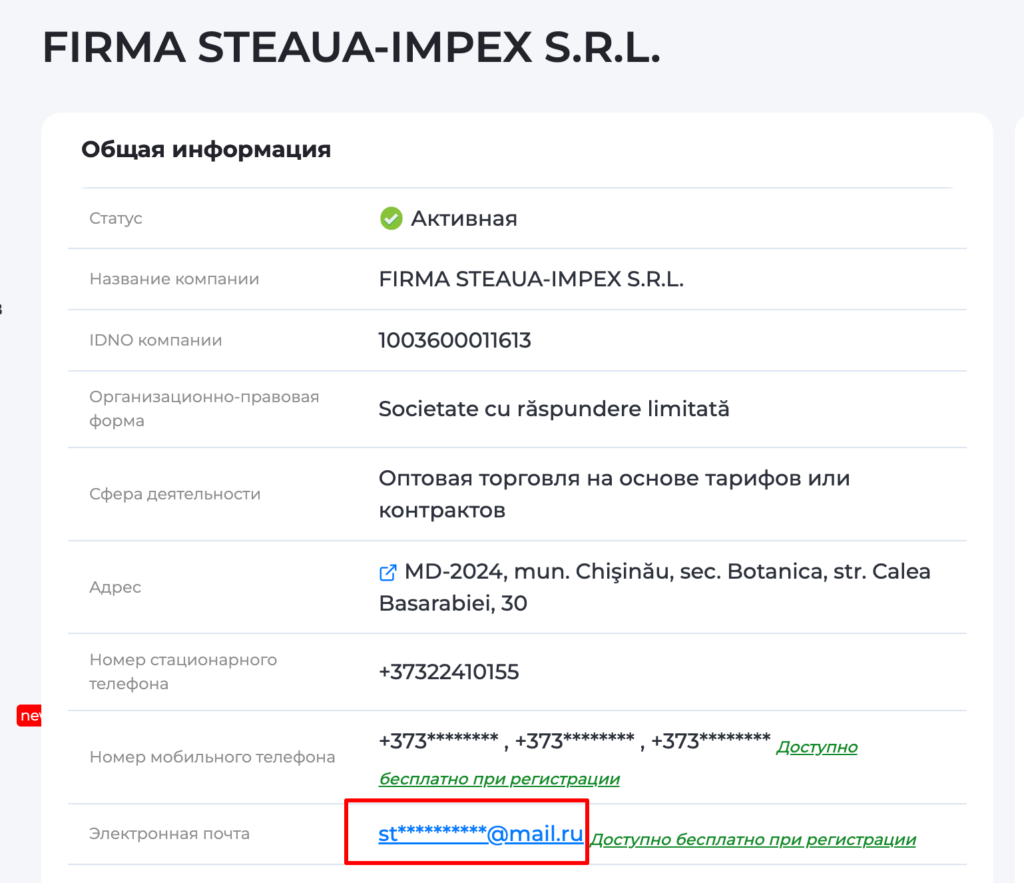Click the third masked mobile number
Viewport: 1024px width, 883px height.
coord(710,742)
